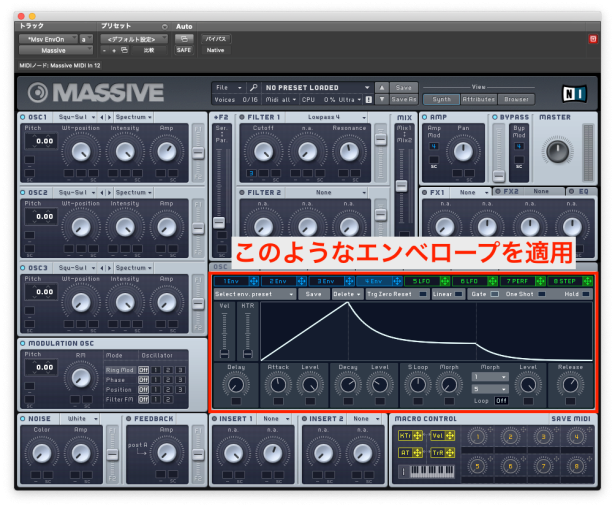Click the 8 STEP modulation drag handle
Image resolution: width=615 pixels, height=507 pixels.
point(589,282)
